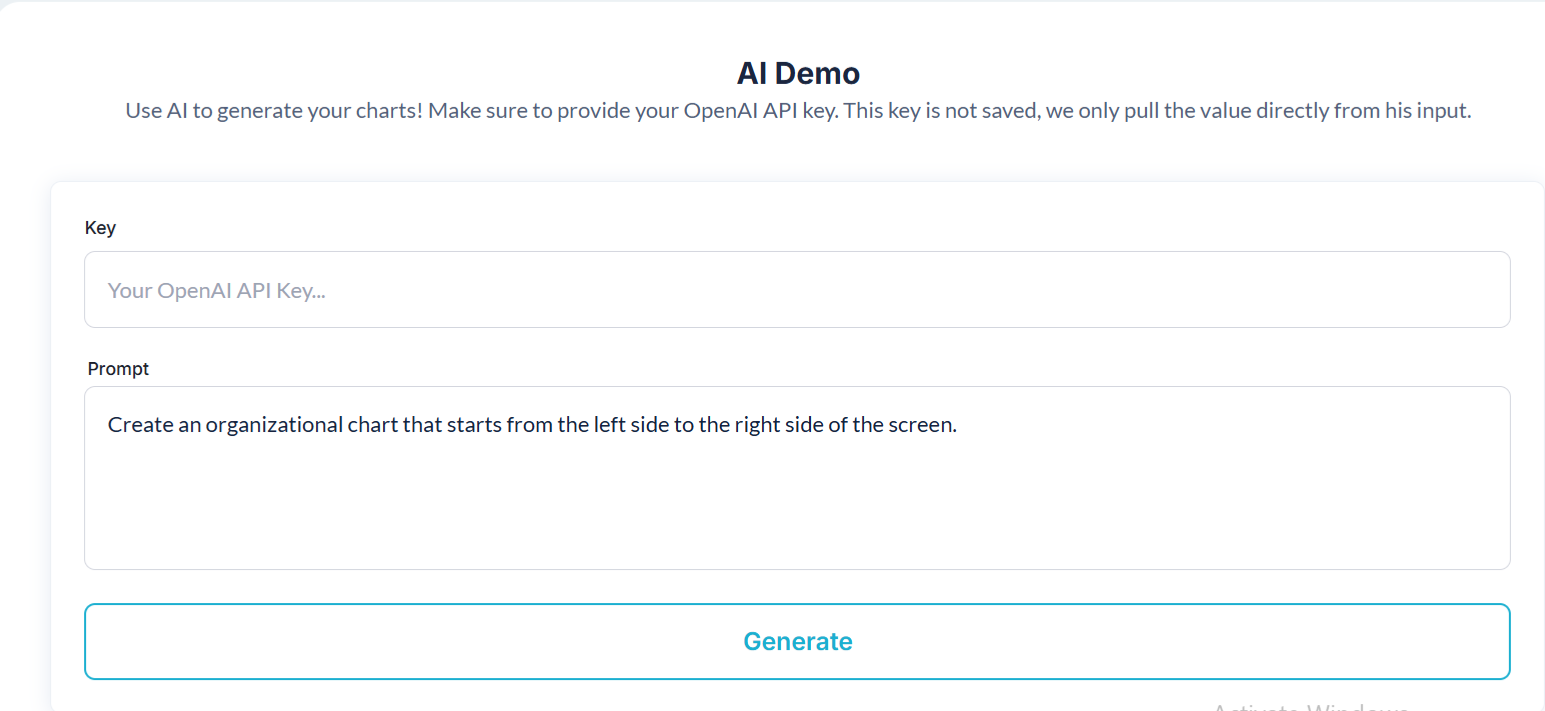This screenshot has height=711, width=1545.
Task: Click the "Prompt" field label
Action: 118,369
